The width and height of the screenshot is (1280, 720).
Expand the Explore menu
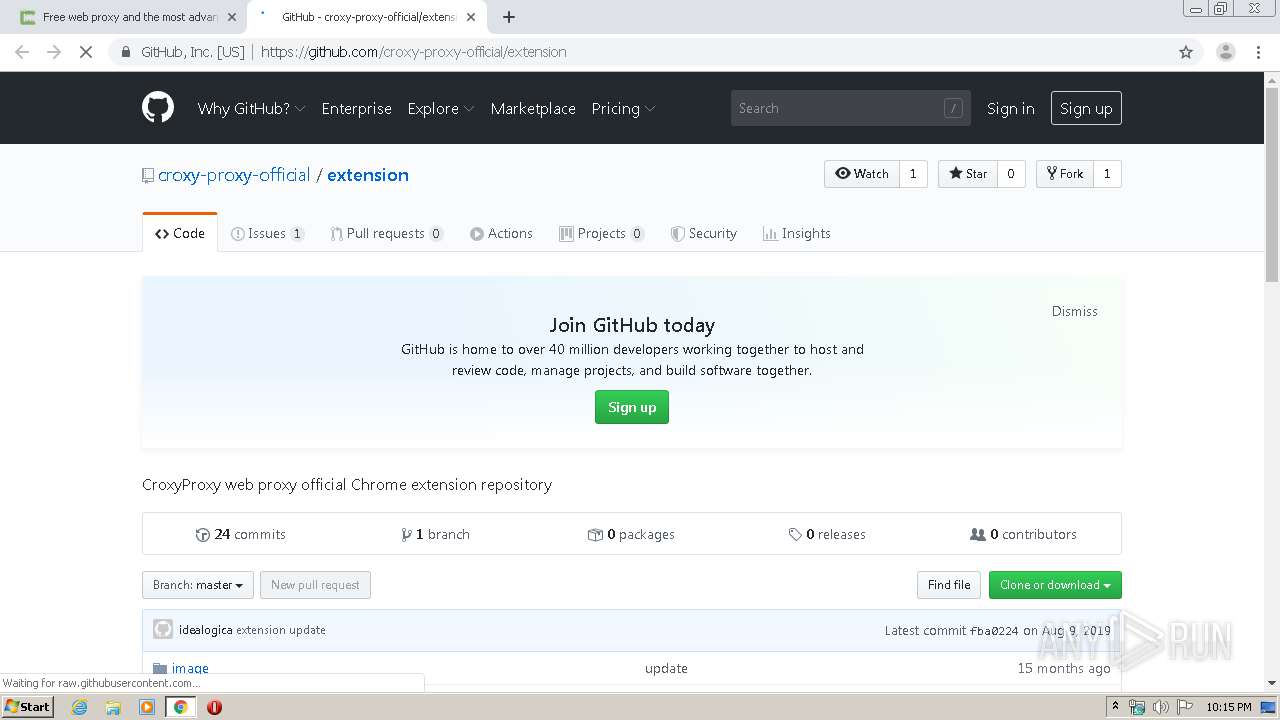pyautogui.click(x=441, y=108)
